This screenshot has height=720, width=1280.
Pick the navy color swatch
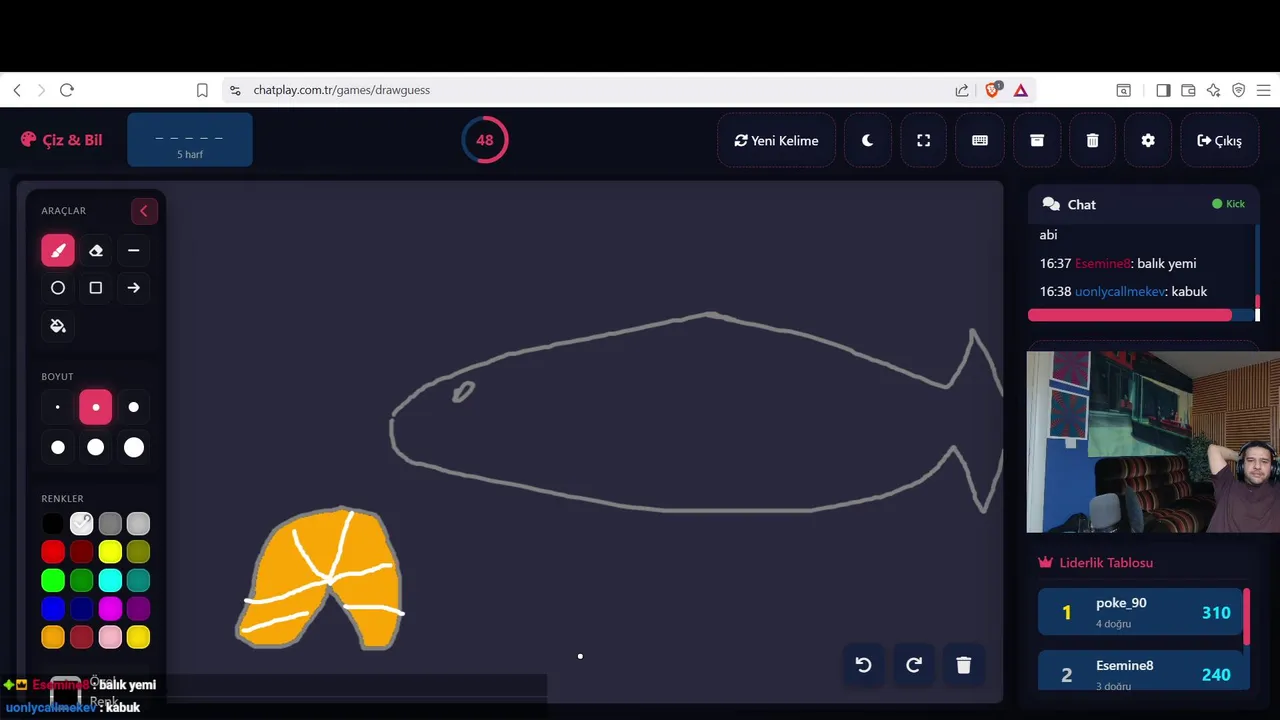pos(82,608)
